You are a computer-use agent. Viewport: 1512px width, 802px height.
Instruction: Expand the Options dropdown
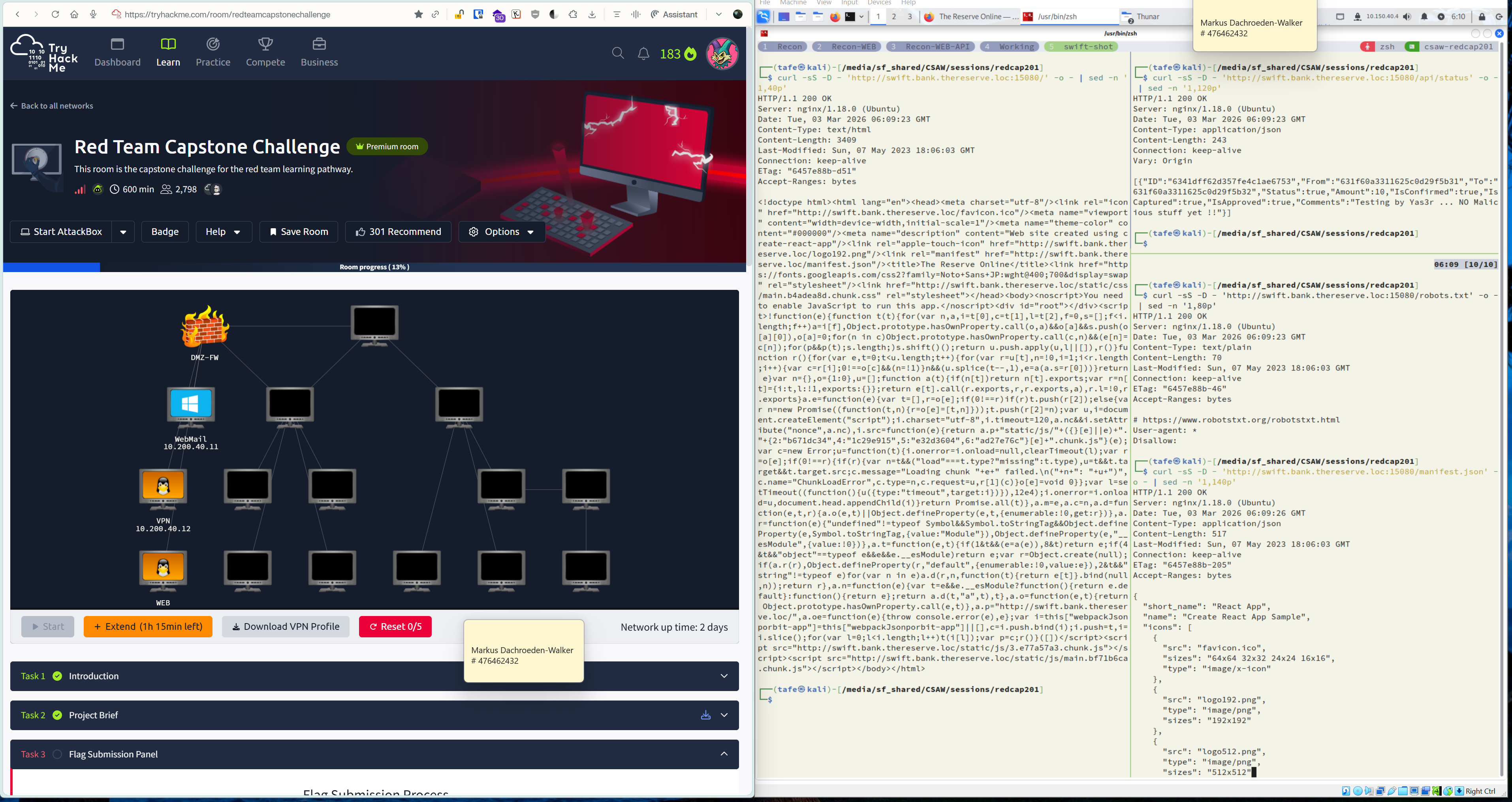pos(502,232)
